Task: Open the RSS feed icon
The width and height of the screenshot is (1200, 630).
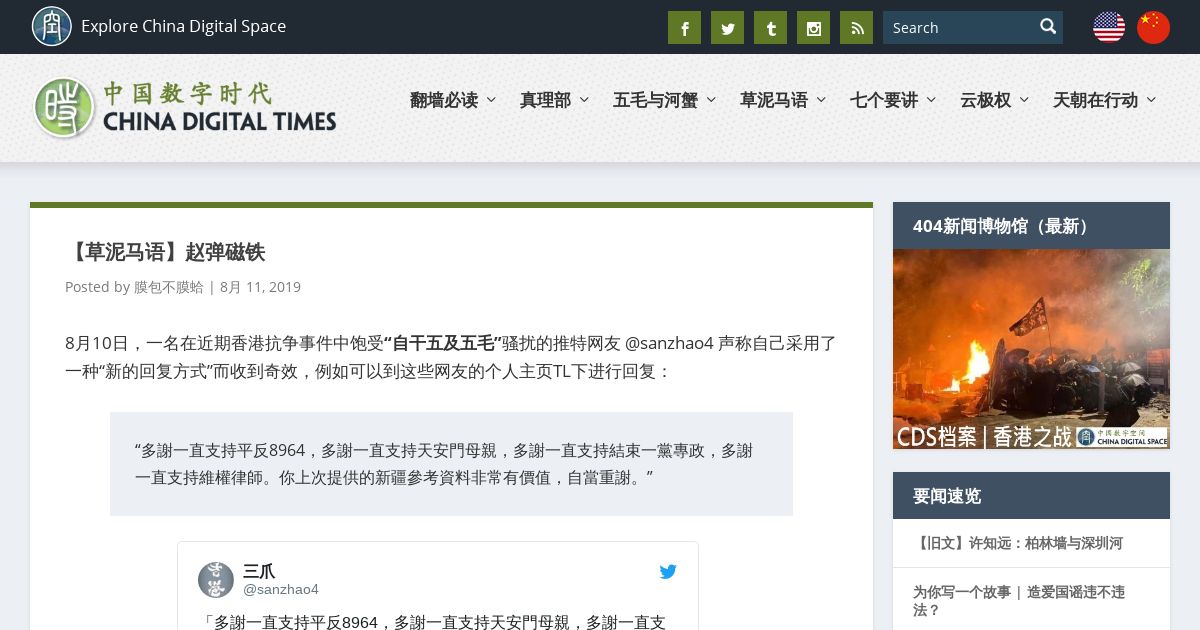Action: (x=856, y=28)
